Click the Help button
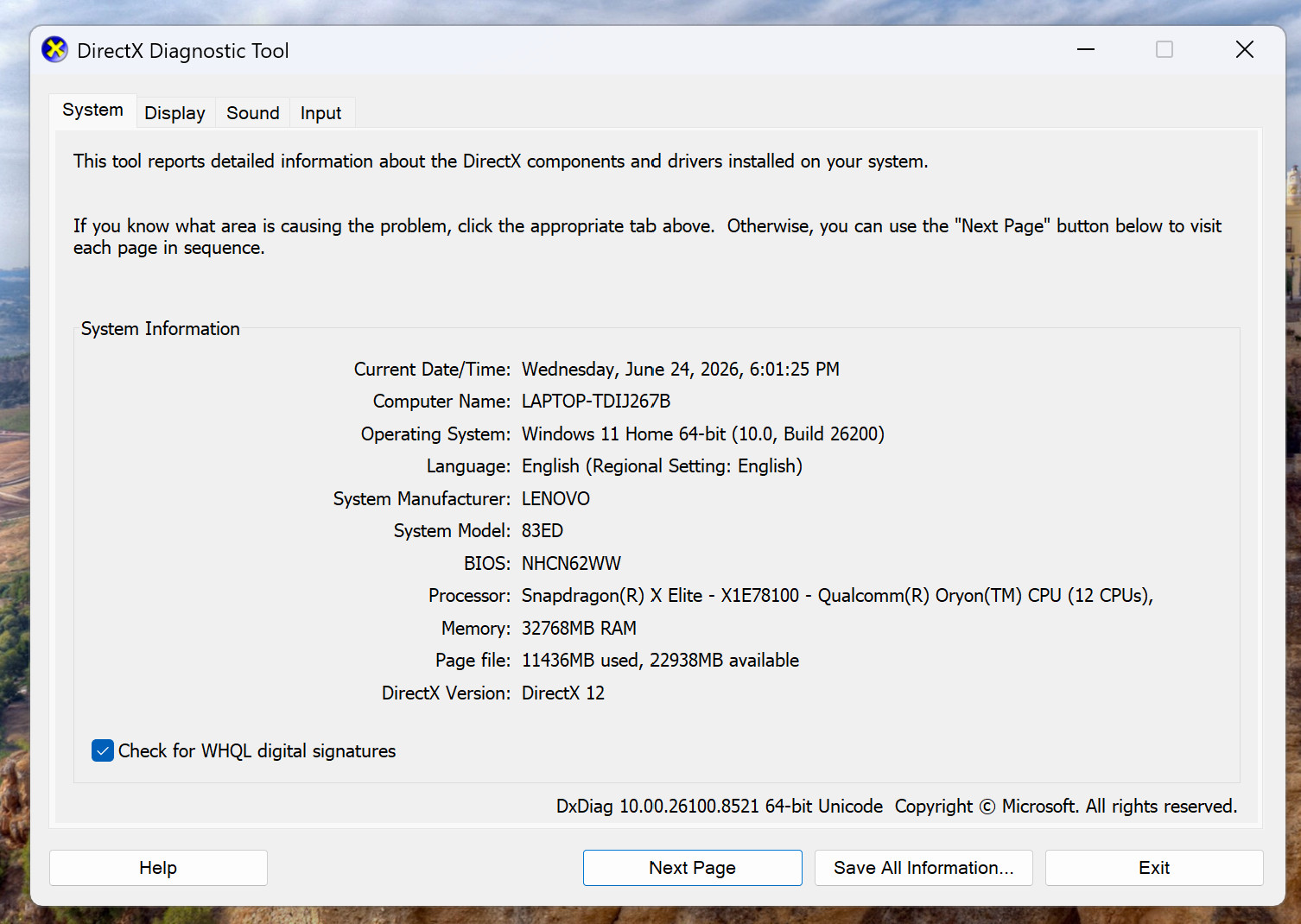Screen dimensions: 1301x924 click(158, 868)
